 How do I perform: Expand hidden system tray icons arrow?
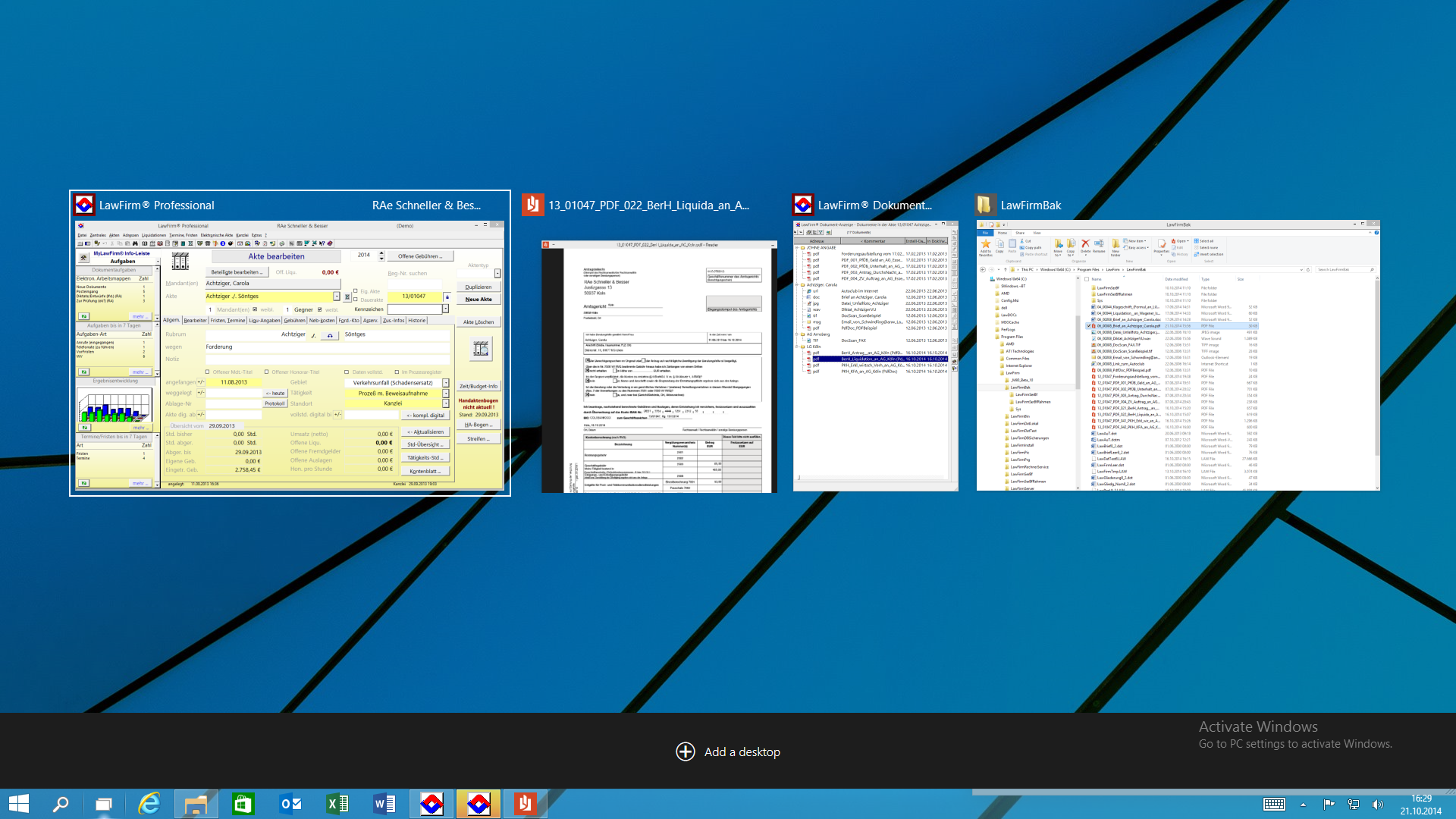[1303, 805]
